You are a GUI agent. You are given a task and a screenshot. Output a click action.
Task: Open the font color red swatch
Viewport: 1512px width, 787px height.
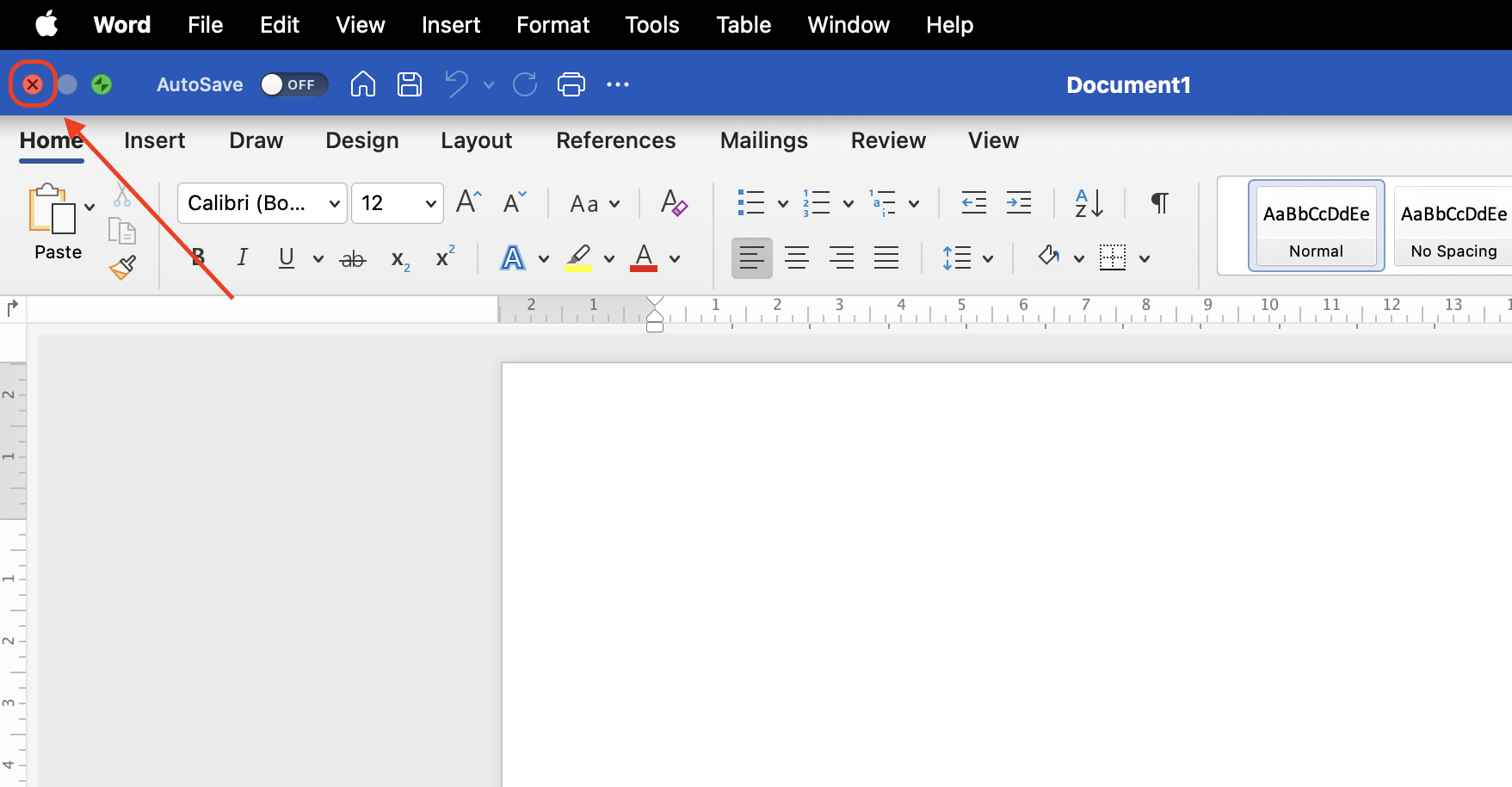(x=644, y=257)
